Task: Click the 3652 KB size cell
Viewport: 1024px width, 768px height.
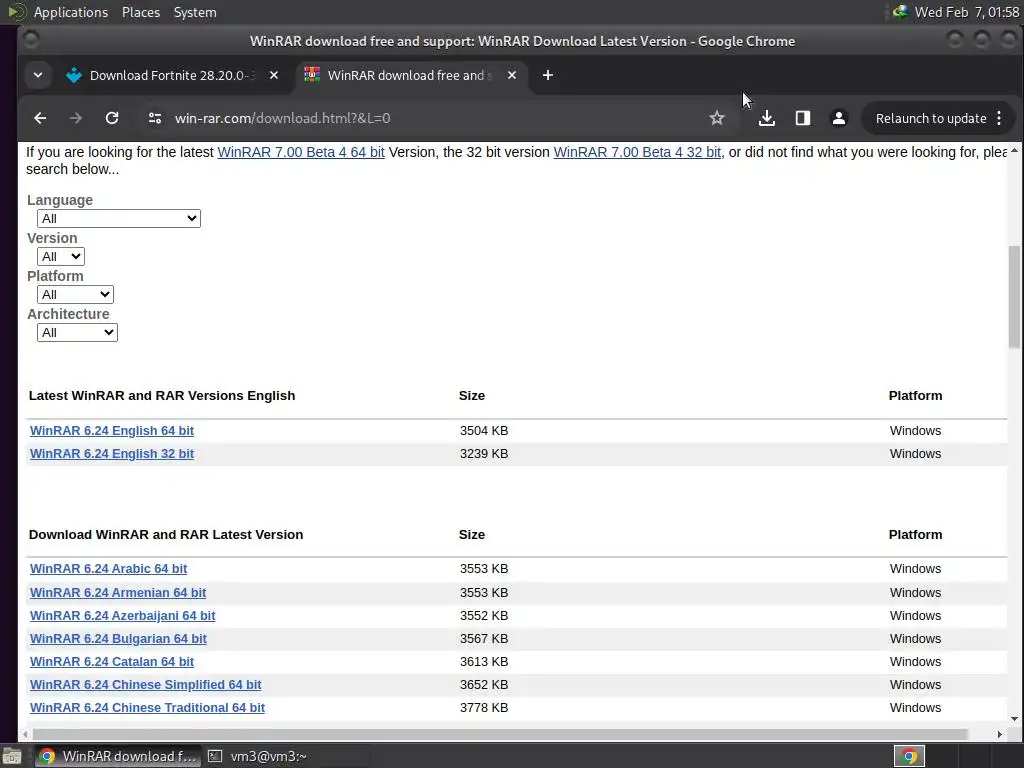Action: click(x=484, y=684)
